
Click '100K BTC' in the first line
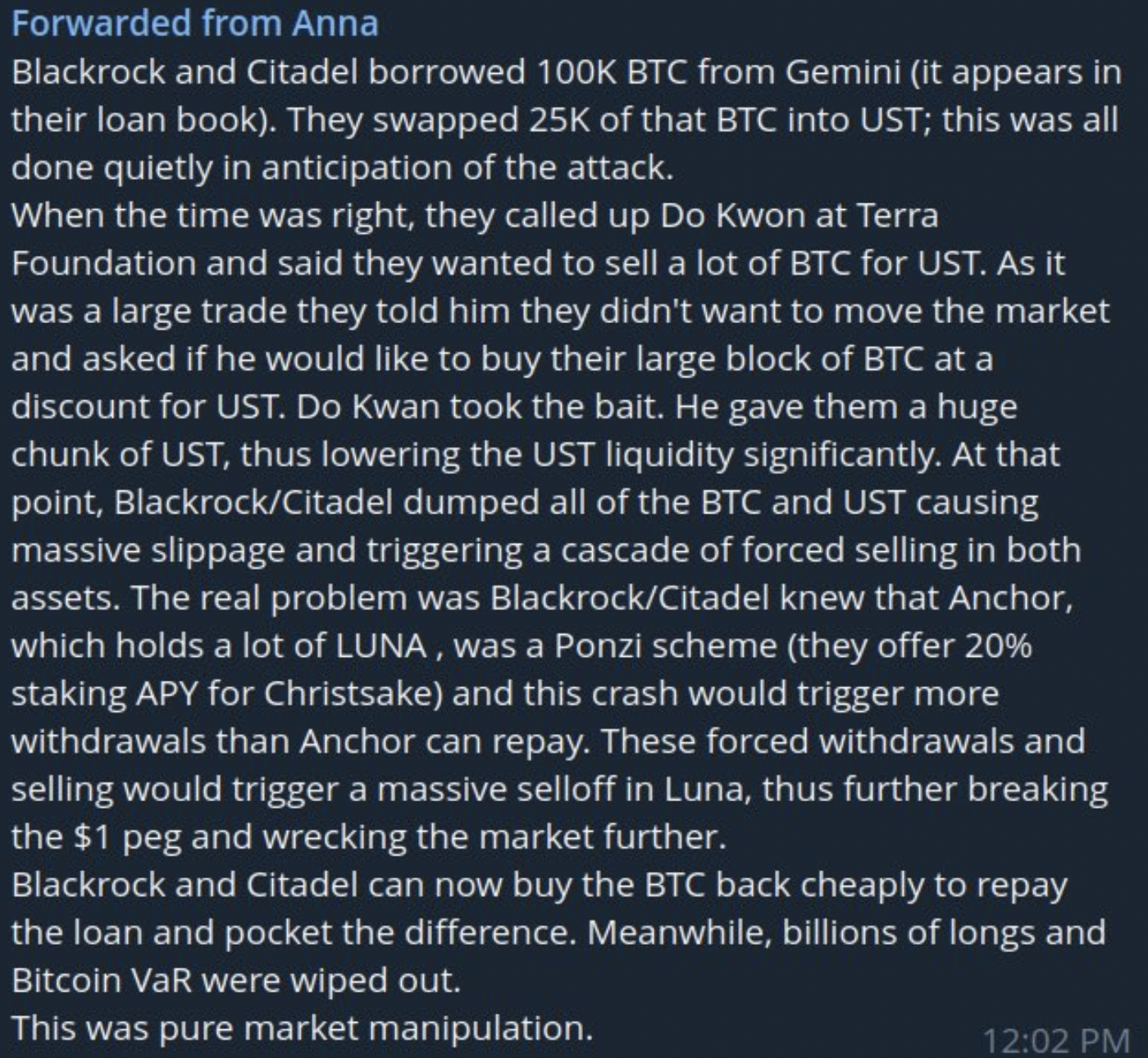(612, 72)
